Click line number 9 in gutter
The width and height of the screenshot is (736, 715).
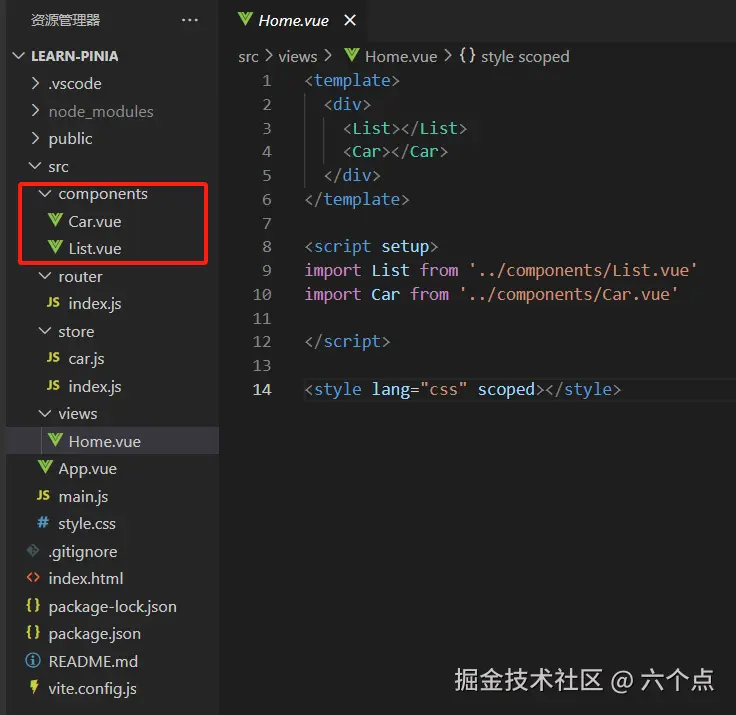tap(267, 270)
